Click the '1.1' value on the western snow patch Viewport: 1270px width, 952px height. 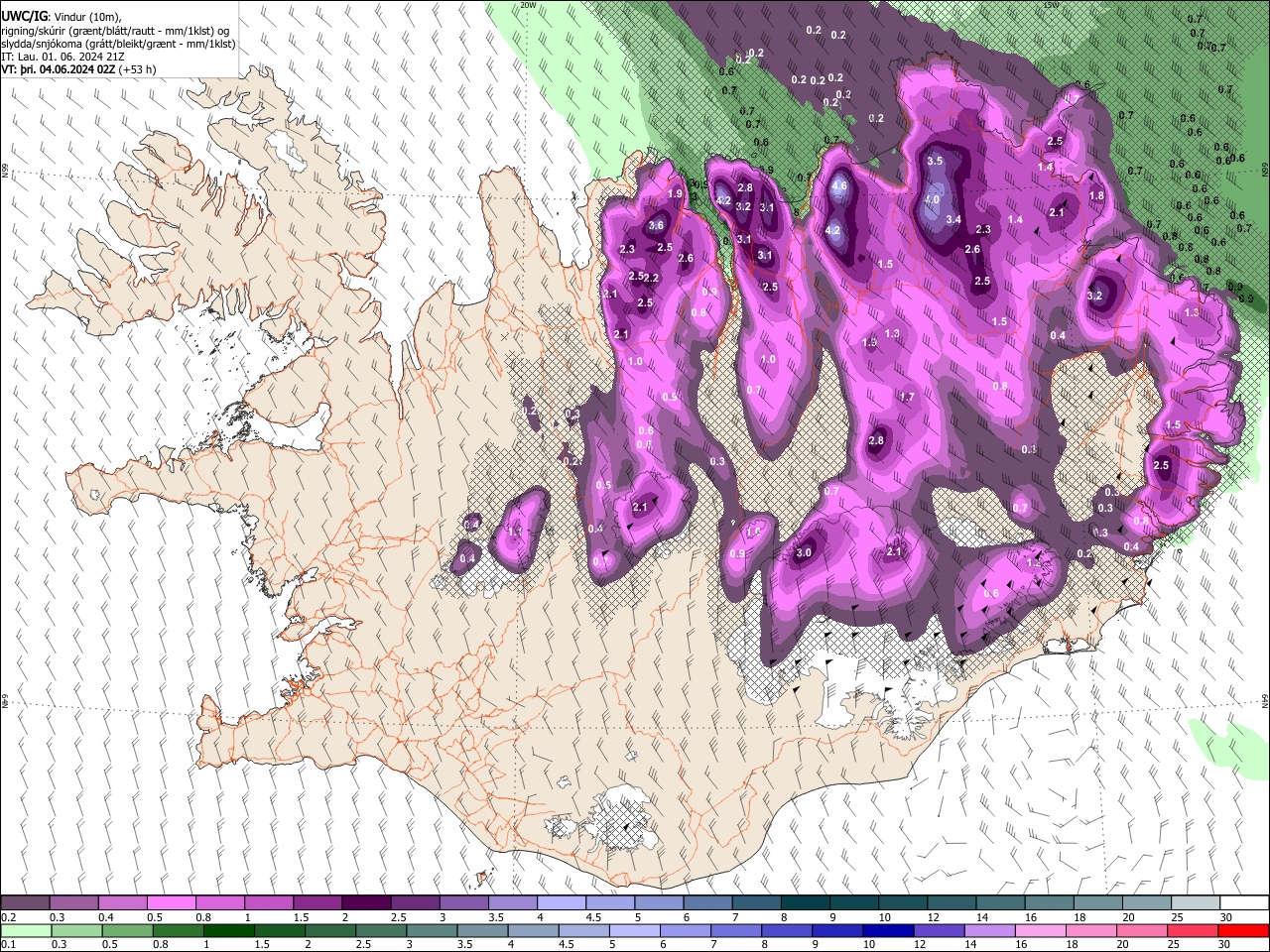point(515,532)
